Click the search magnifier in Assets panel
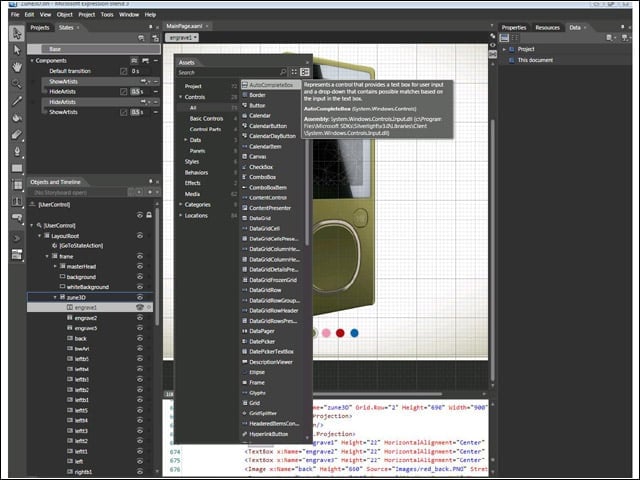The width and height of the screenshot is (640, 480). 283,72
